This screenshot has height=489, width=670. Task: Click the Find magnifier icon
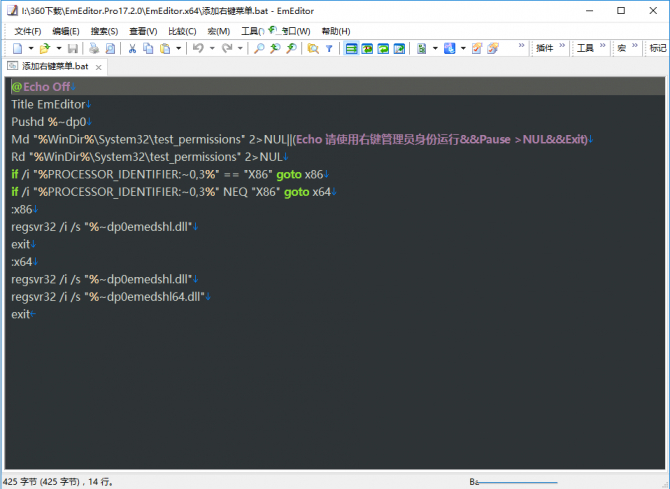[259, 48]
